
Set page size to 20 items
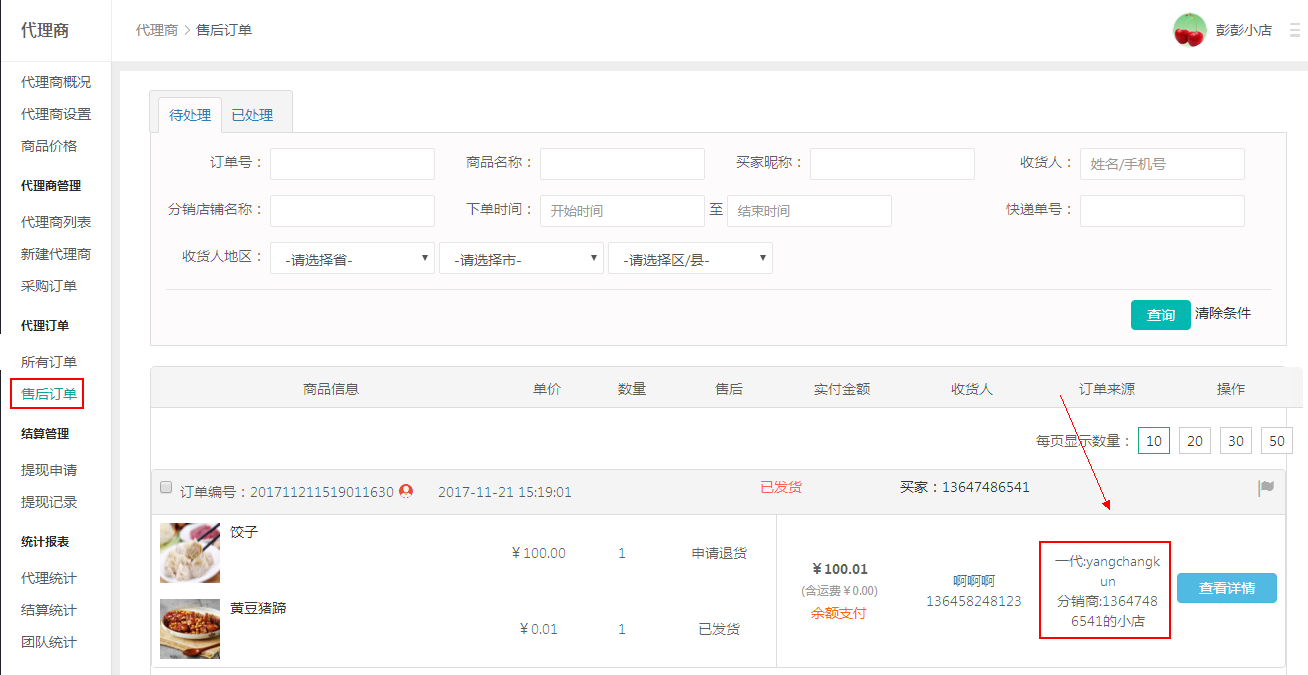pyautogui.click(x=1194, y=441)
